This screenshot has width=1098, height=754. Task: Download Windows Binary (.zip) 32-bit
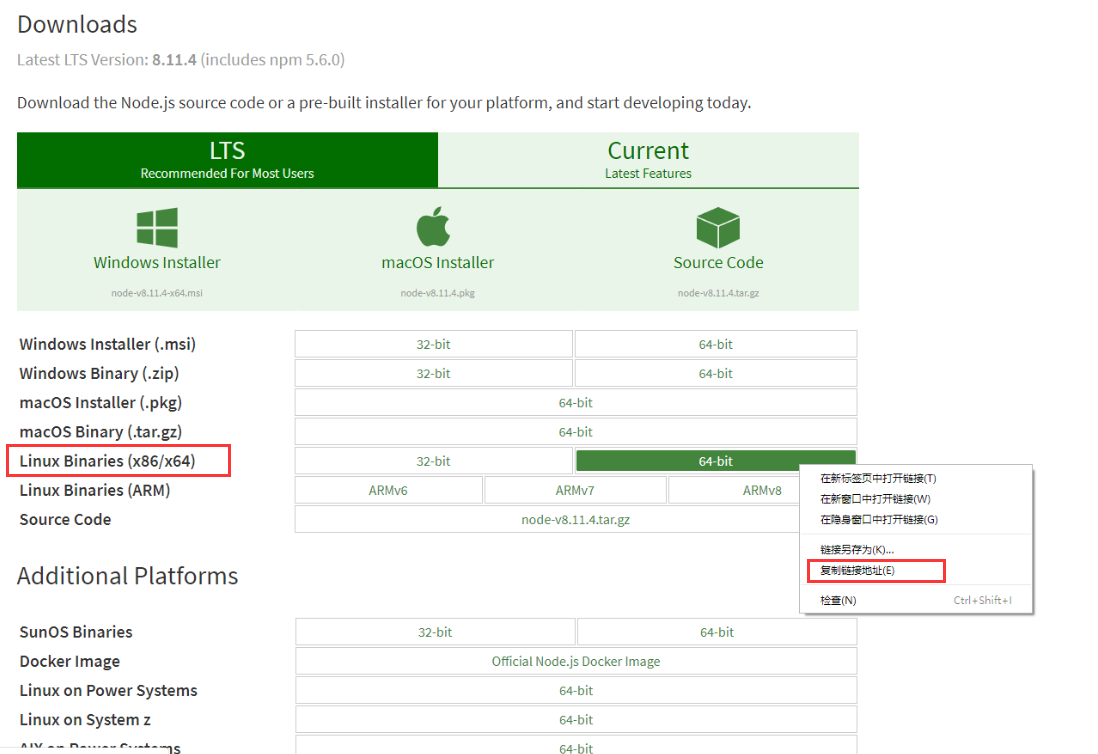click(433, 374)
